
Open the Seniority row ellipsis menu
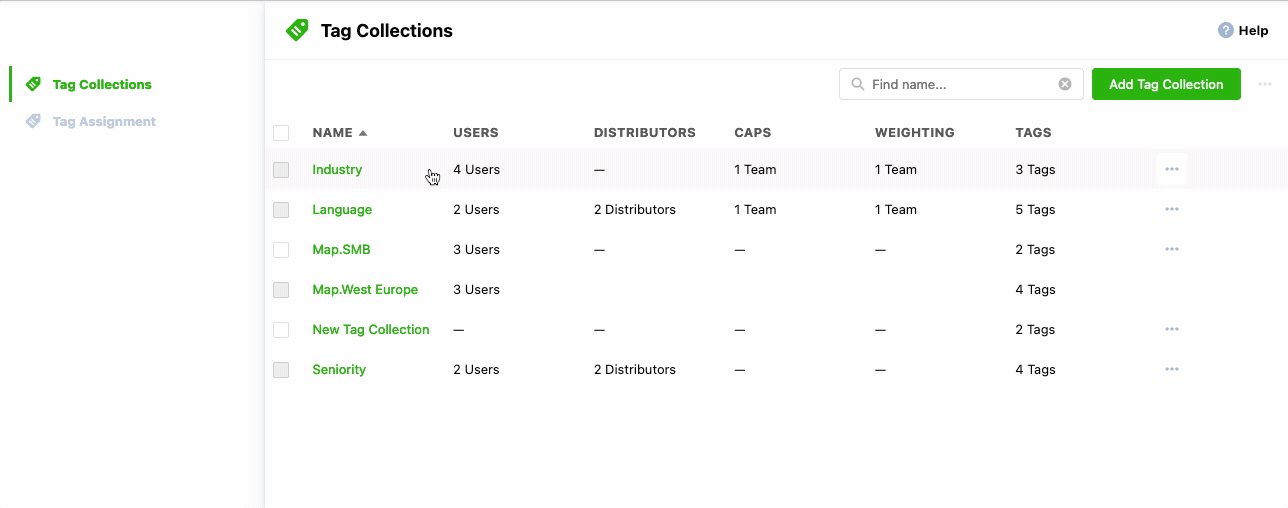(1172, 369)
